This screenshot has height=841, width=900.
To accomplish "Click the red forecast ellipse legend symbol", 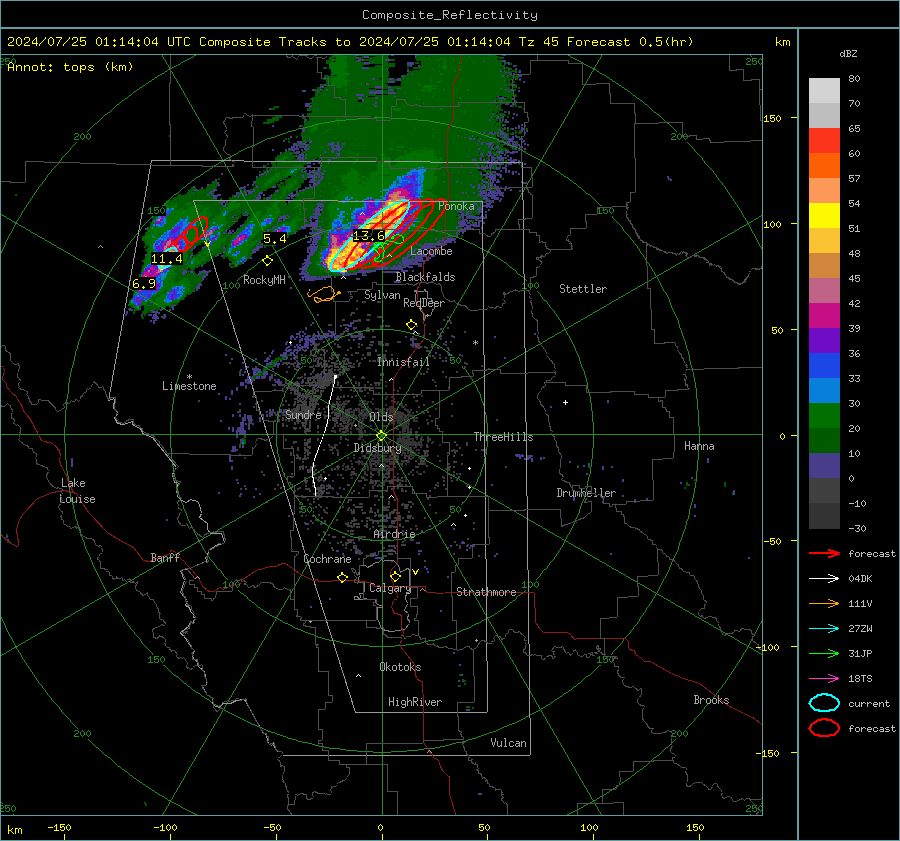I will (x=824, y=728).
